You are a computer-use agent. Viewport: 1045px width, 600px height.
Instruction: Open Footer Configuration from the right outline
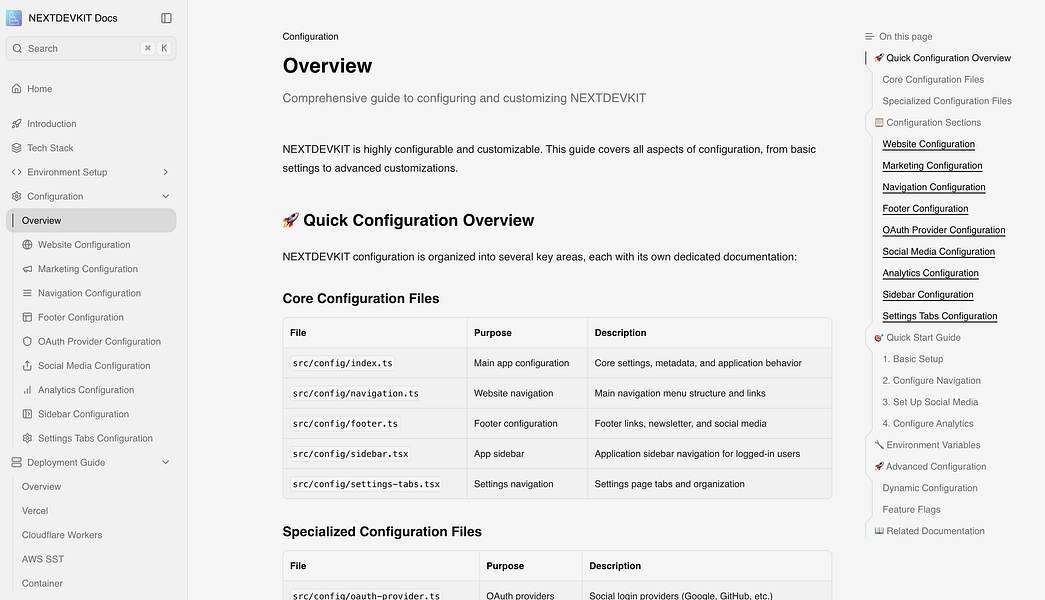pyautogui.click(x=925, y=208)
